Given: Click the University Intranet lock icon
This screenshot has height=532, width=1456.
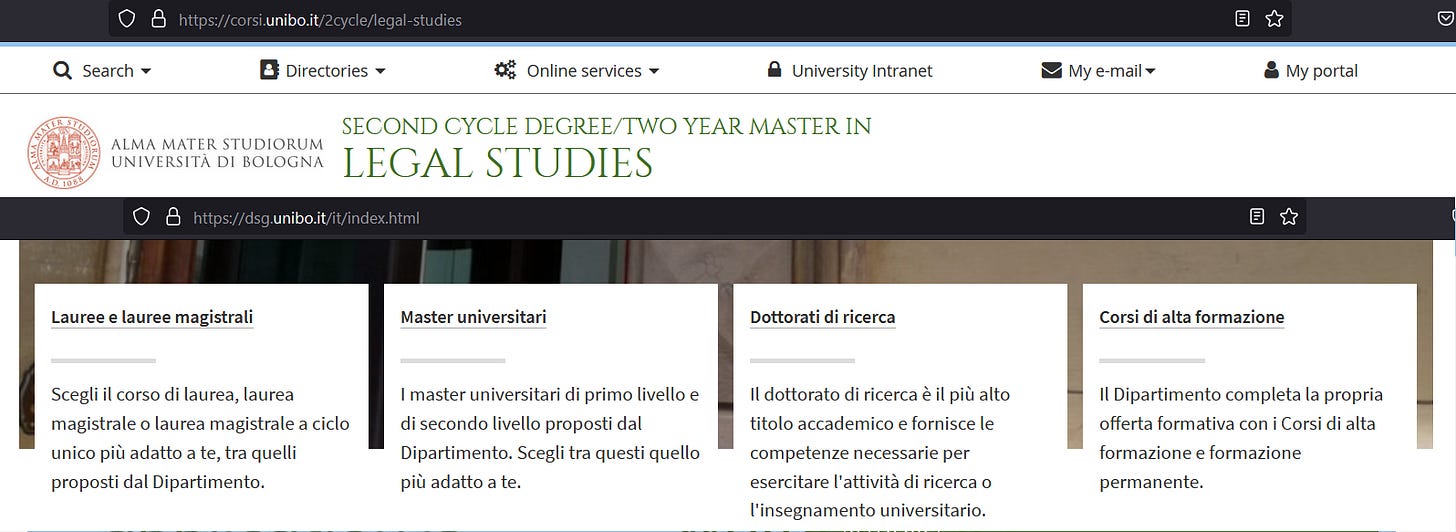Looking at the screenshot, I should point(774,70).
